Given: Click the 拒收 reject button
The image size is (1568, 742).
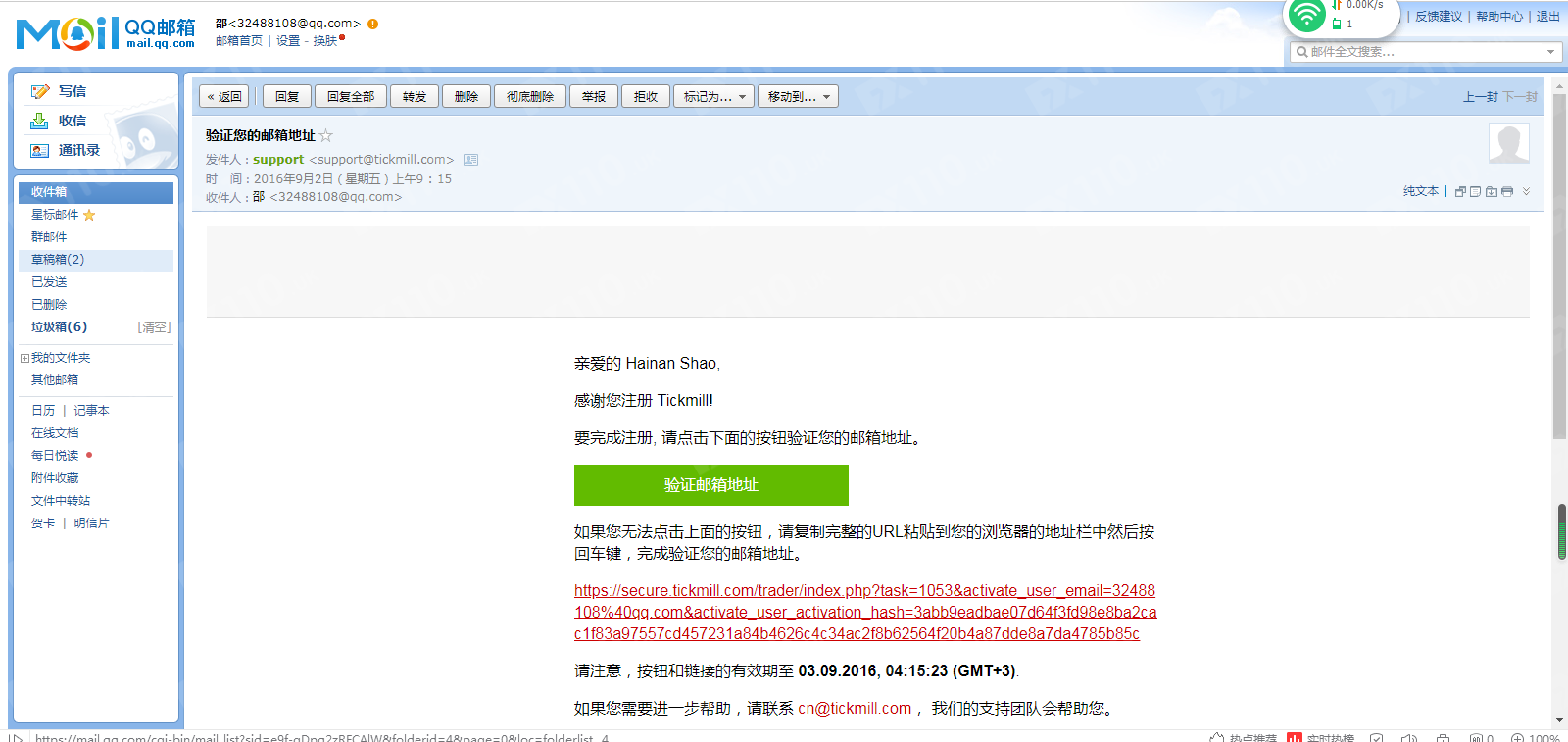Looking at the screenshot, I should click(x=646, y=96).
